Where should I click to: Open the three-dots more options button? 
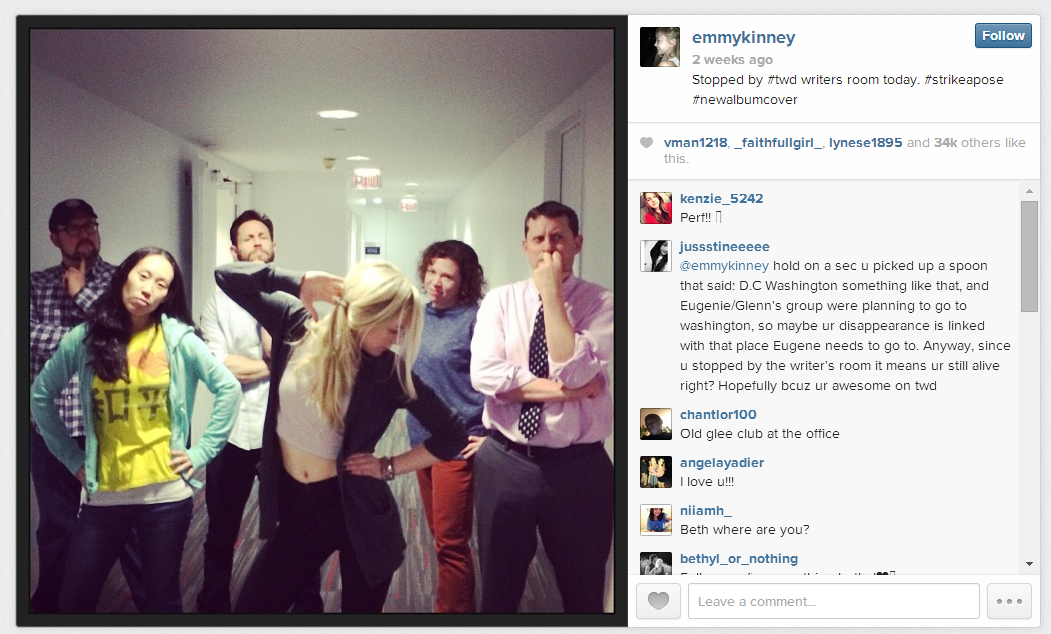(1009, 601)
